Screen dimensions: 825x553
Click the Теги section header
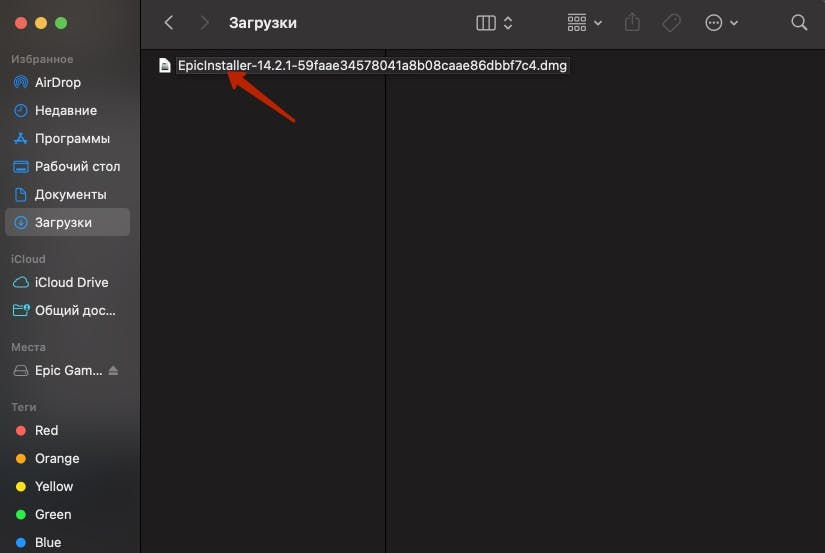click(x=24, y=407)
